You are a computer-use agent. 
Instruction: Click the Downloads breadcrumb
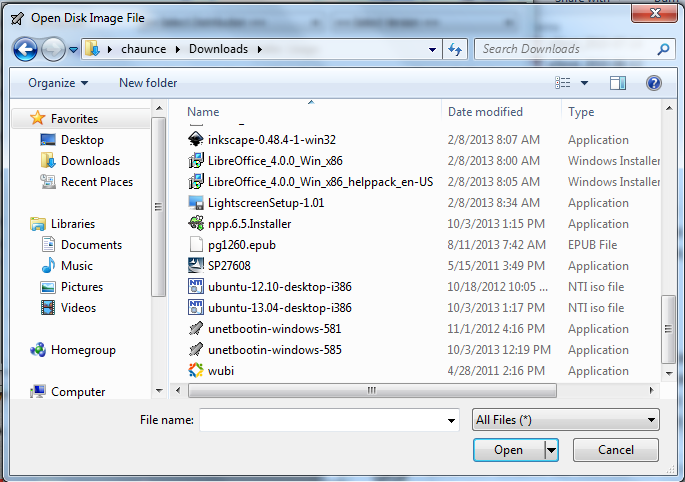218,49
